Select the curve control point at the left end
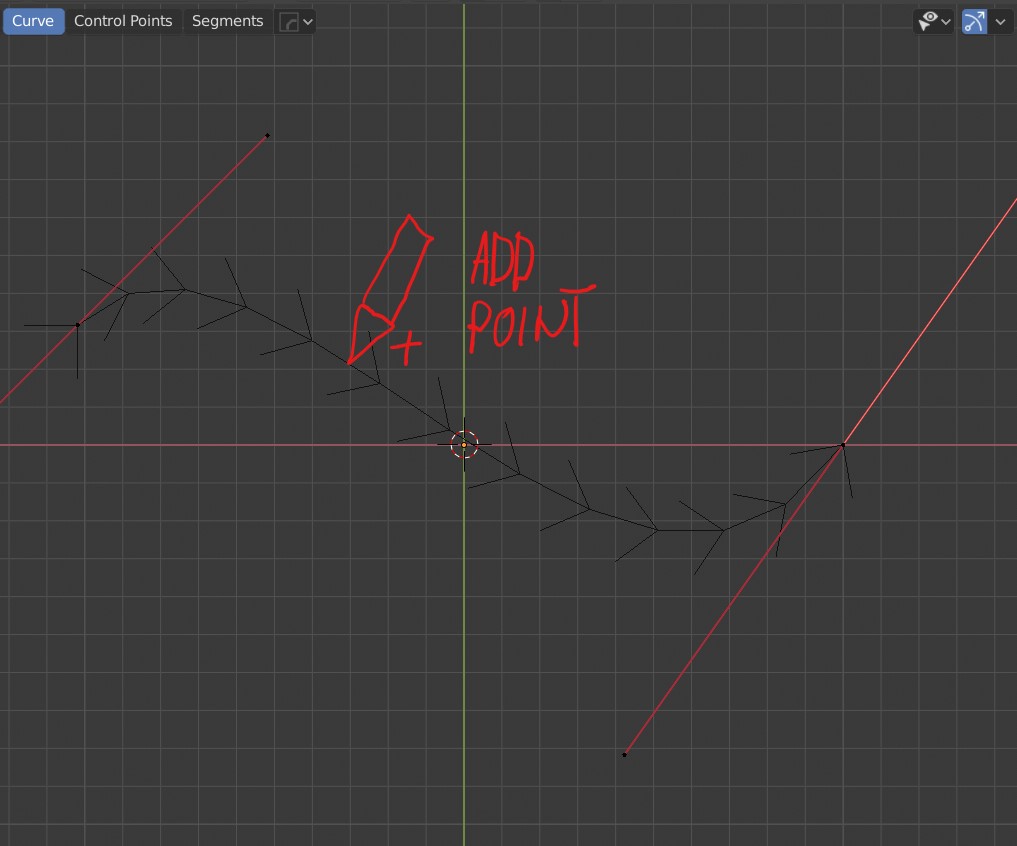1017x846 pixels. point(78,325)
